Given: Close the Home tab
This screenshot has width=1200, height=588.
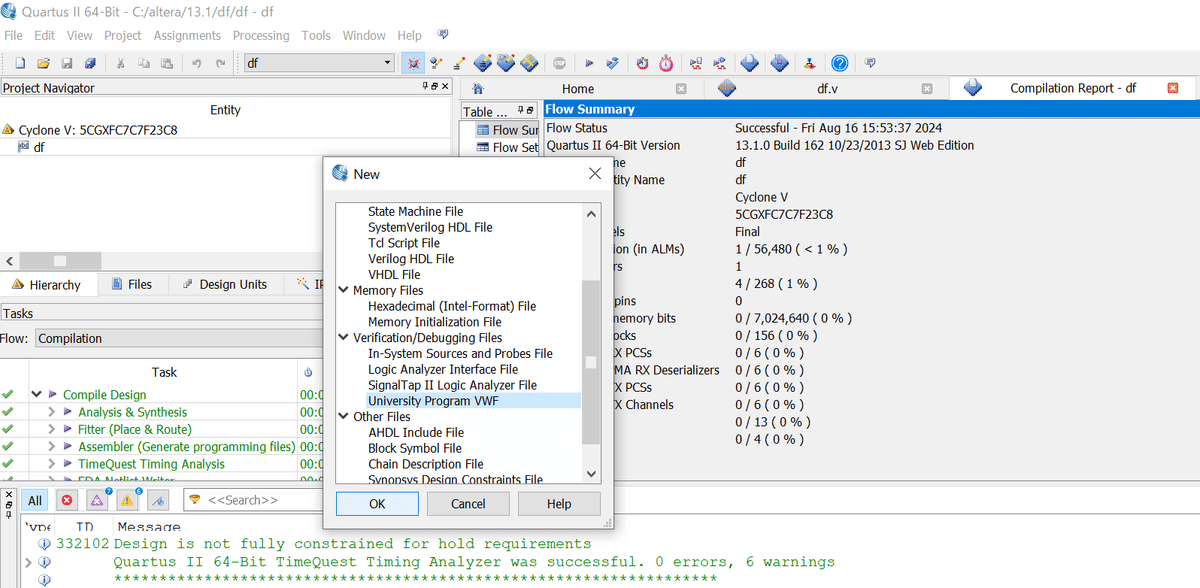Looking at the screenshot, I should [681, 88].
